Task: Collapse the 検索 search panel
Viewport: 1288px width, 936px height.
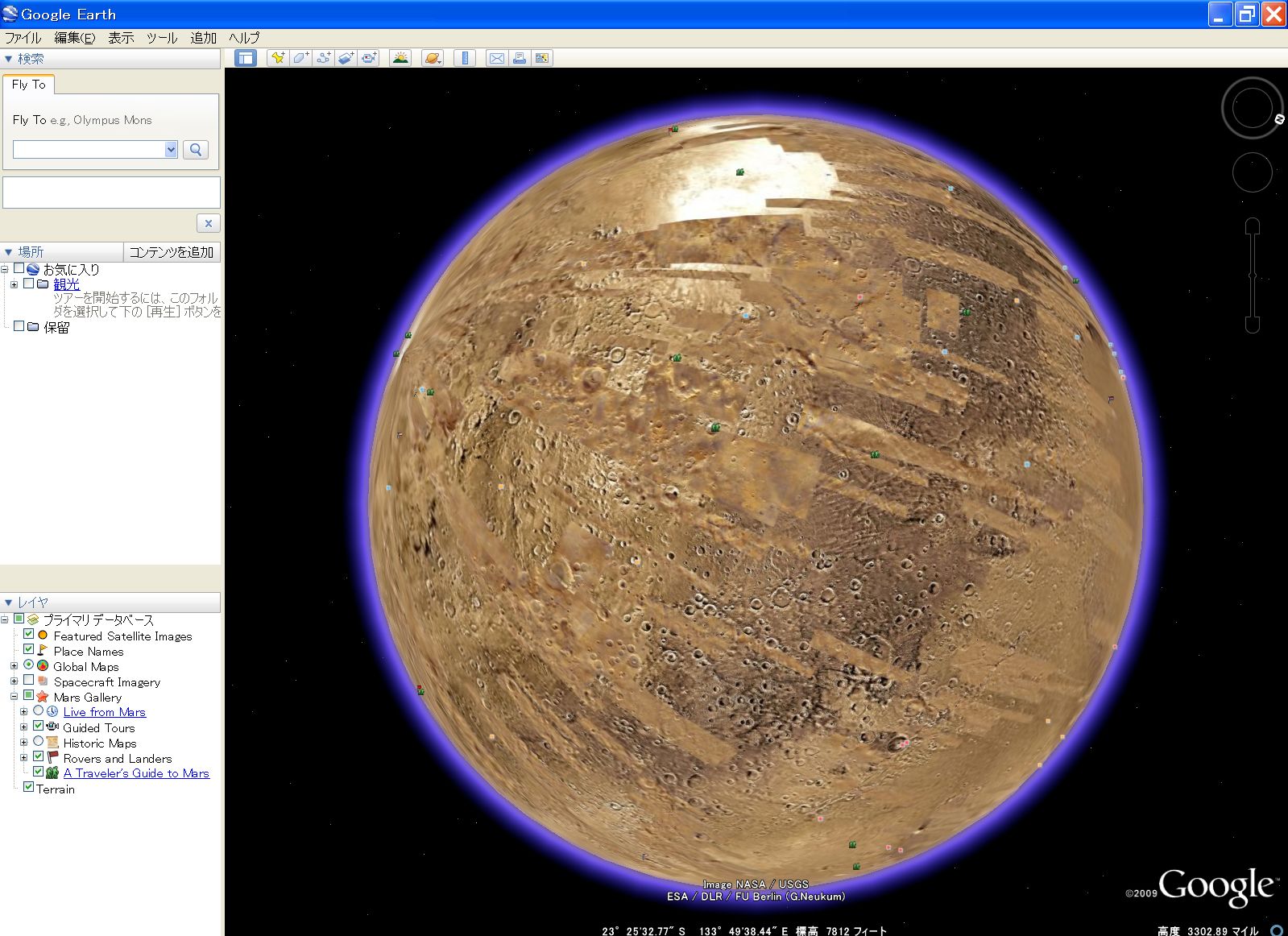Action: [9, 59]
